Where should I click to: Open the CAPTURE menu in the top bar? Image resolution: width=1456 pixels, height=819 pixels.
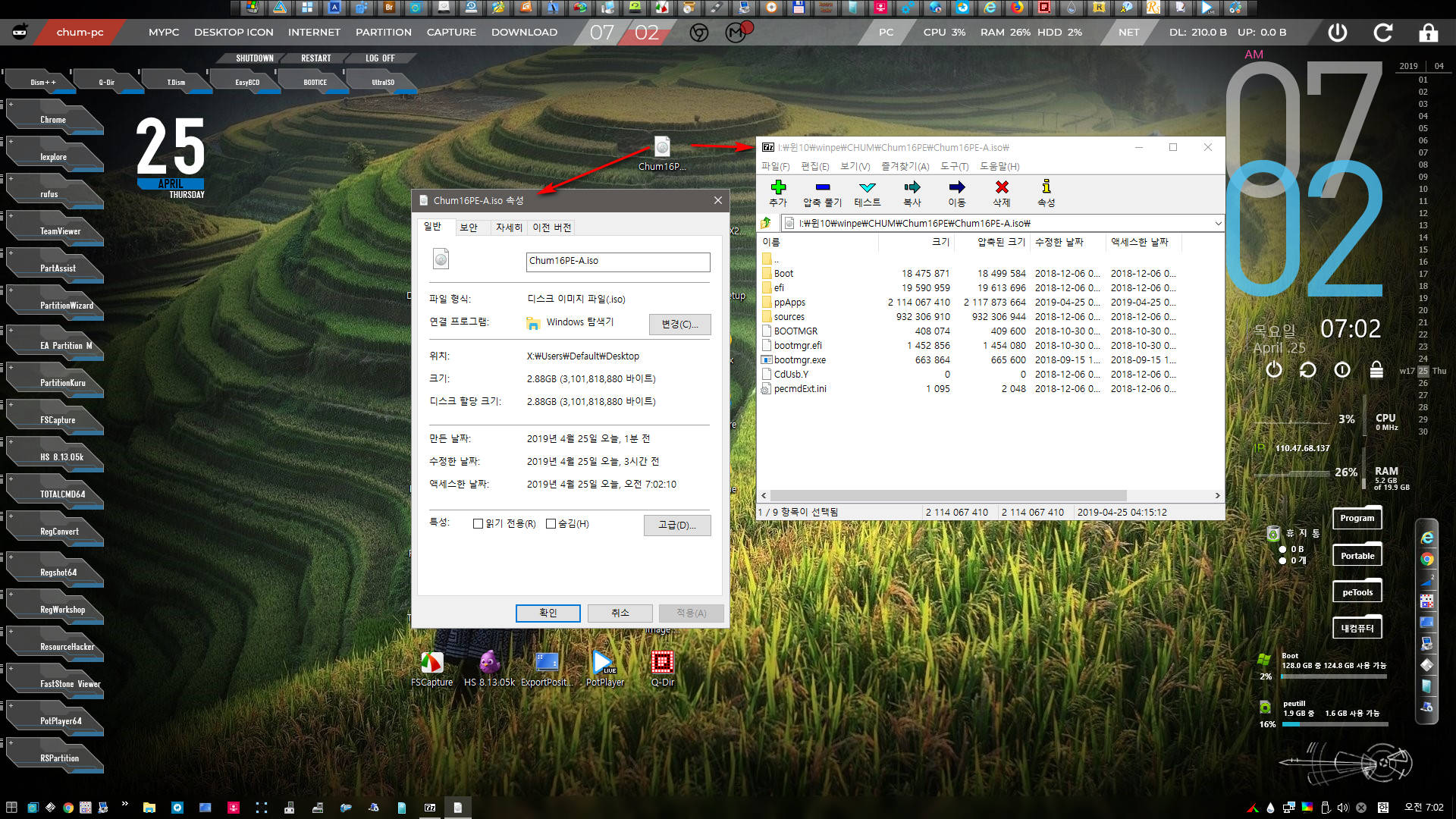click(x=451, y=33)
